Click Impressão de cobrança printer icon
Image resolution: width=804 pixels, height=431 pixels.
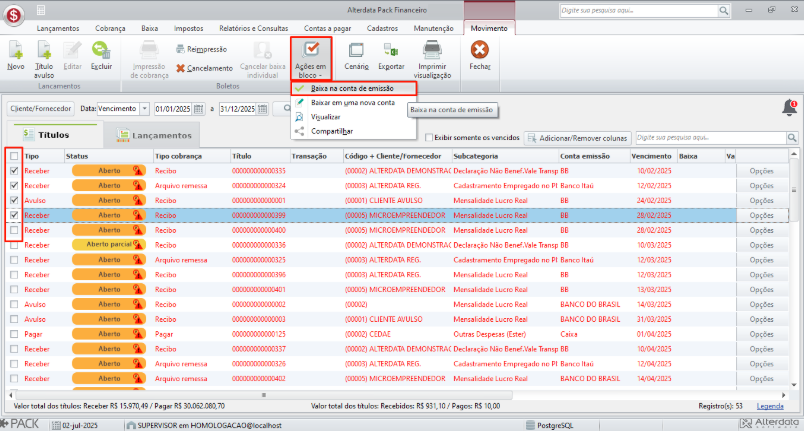point(149,50)
